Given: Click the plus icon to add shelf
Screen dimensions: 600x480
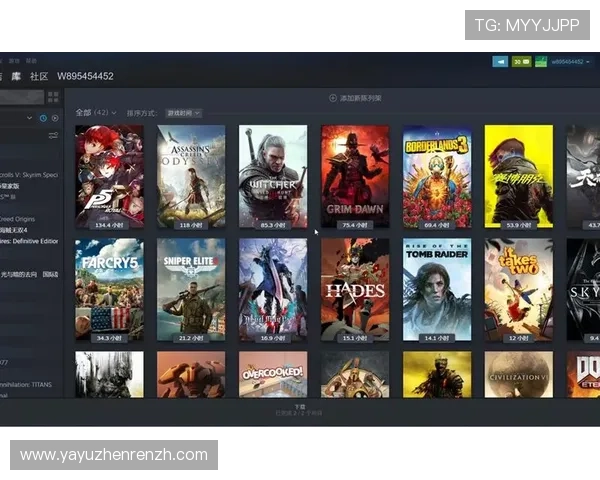Looking at the screenshot, I should [x=333, y=98].
